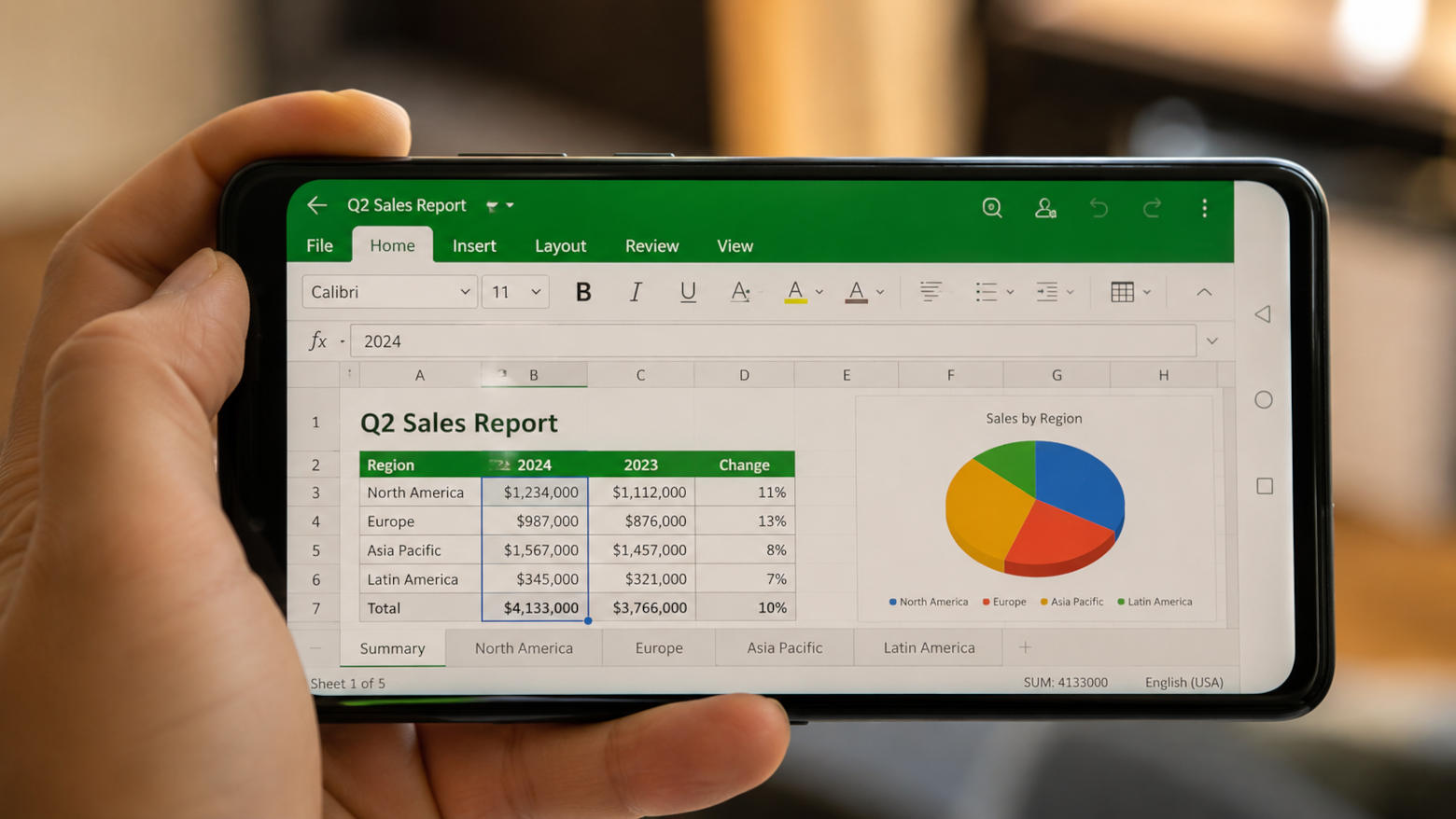Toggle Underline formatting
This screenshot has width=1456, height=819.
(x=688, y=292)
